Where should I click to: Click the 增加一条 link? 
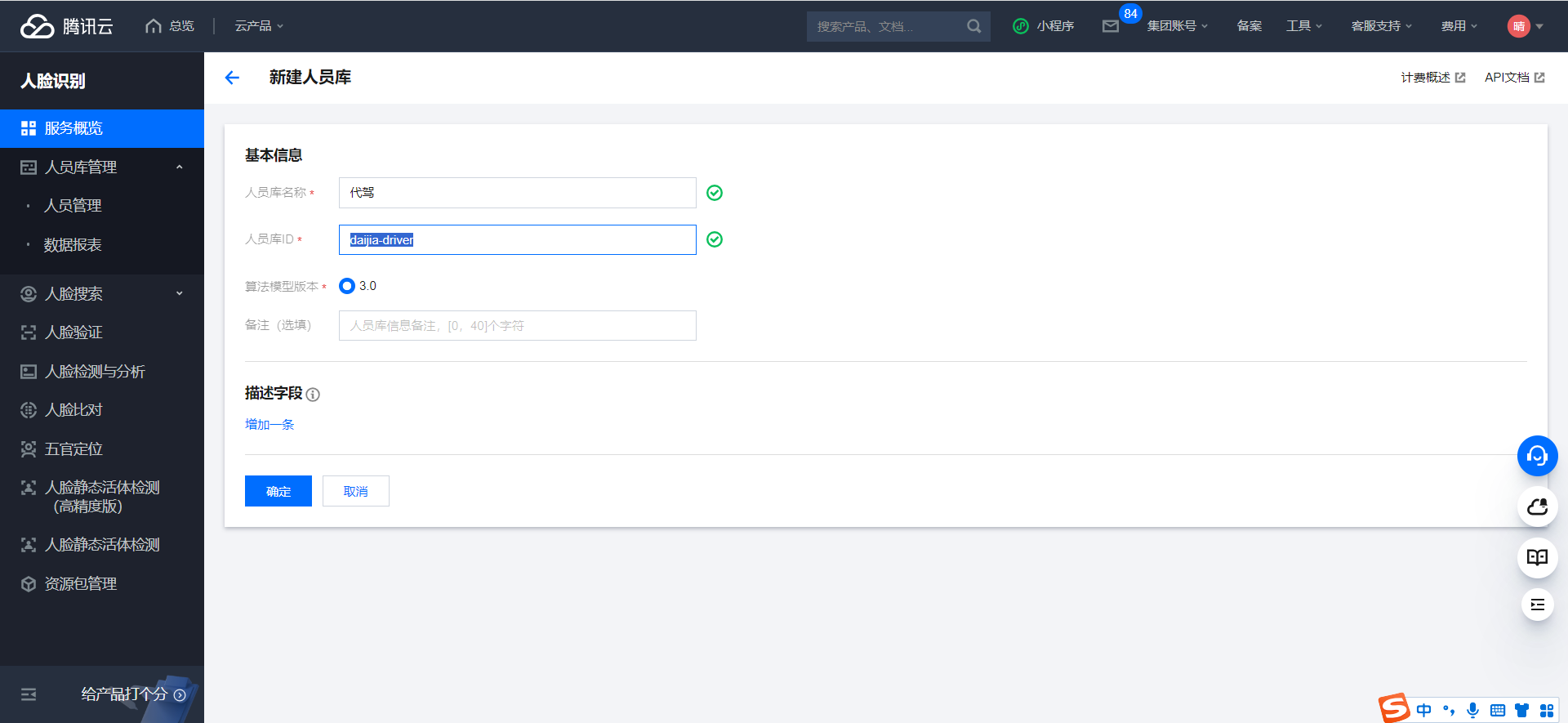coord(269,424)
